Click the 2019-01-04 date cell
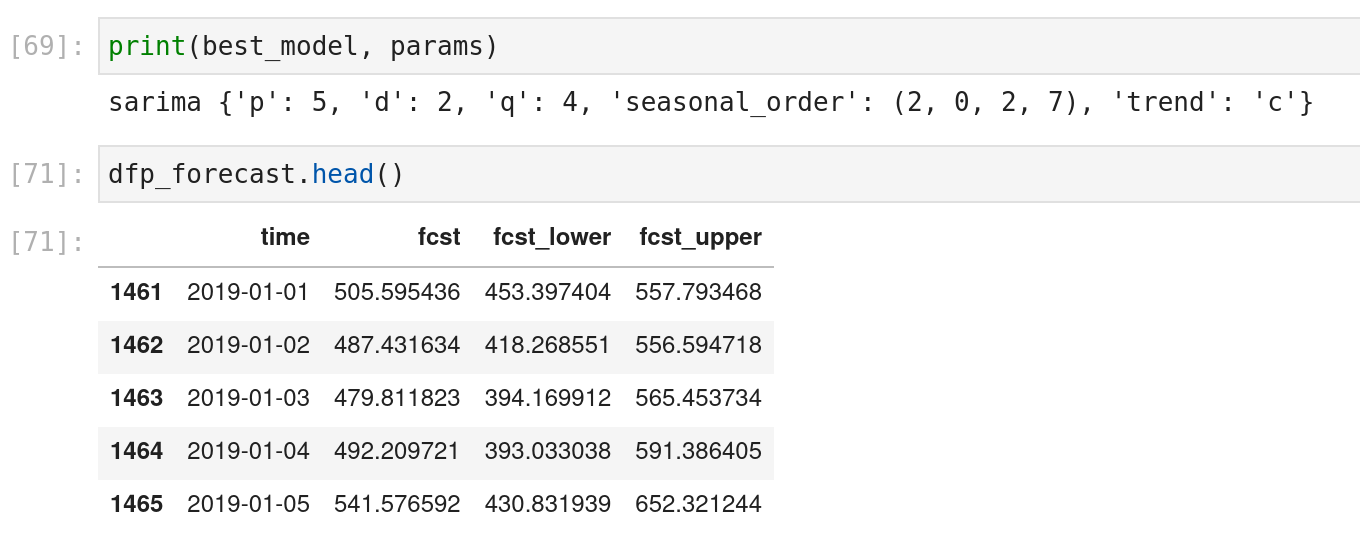Viewport: 1360px width, 550px height. (248, 451)
